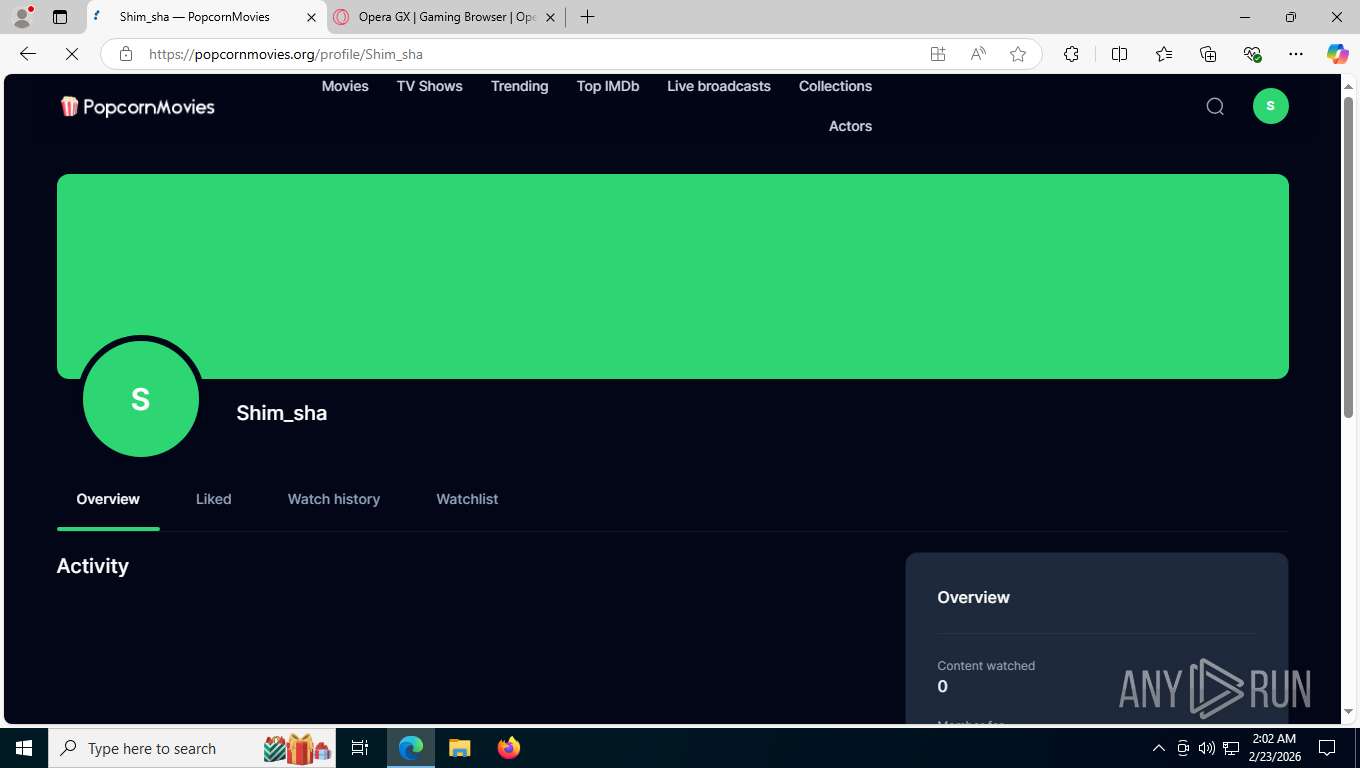Open the green S account avatar menu
Image resolution: width=1360 pixels, height=768 pixels.
coord(1271,106)
